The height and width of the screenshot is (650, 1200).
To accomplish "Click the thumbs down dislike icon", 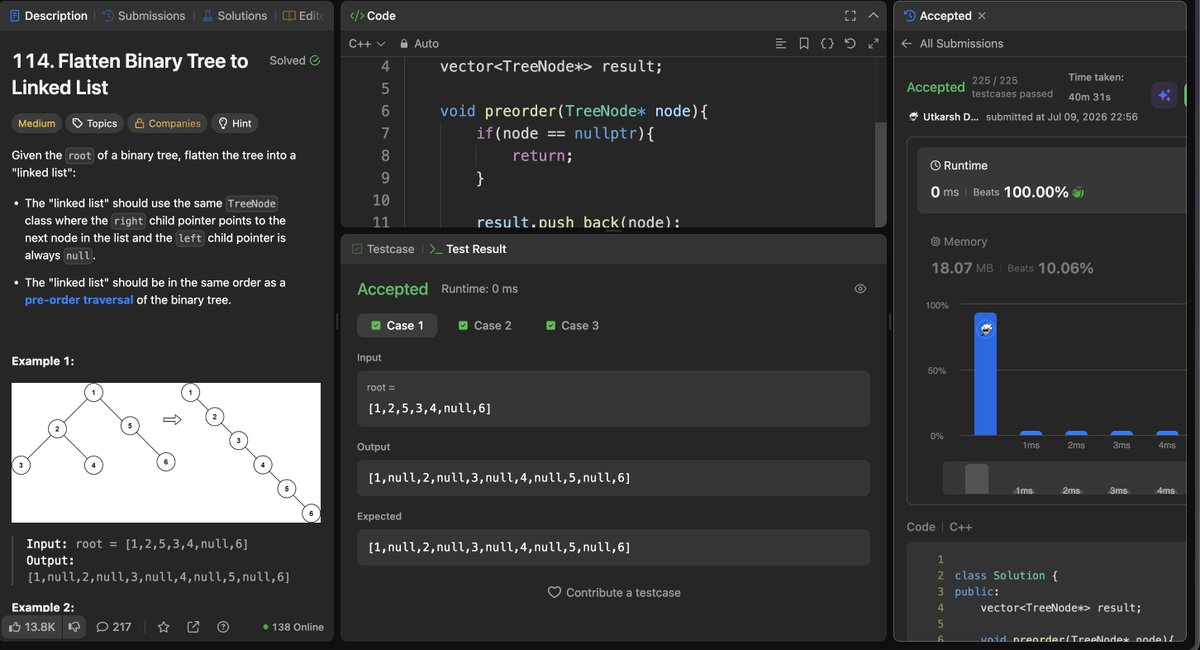I will 73,627.
